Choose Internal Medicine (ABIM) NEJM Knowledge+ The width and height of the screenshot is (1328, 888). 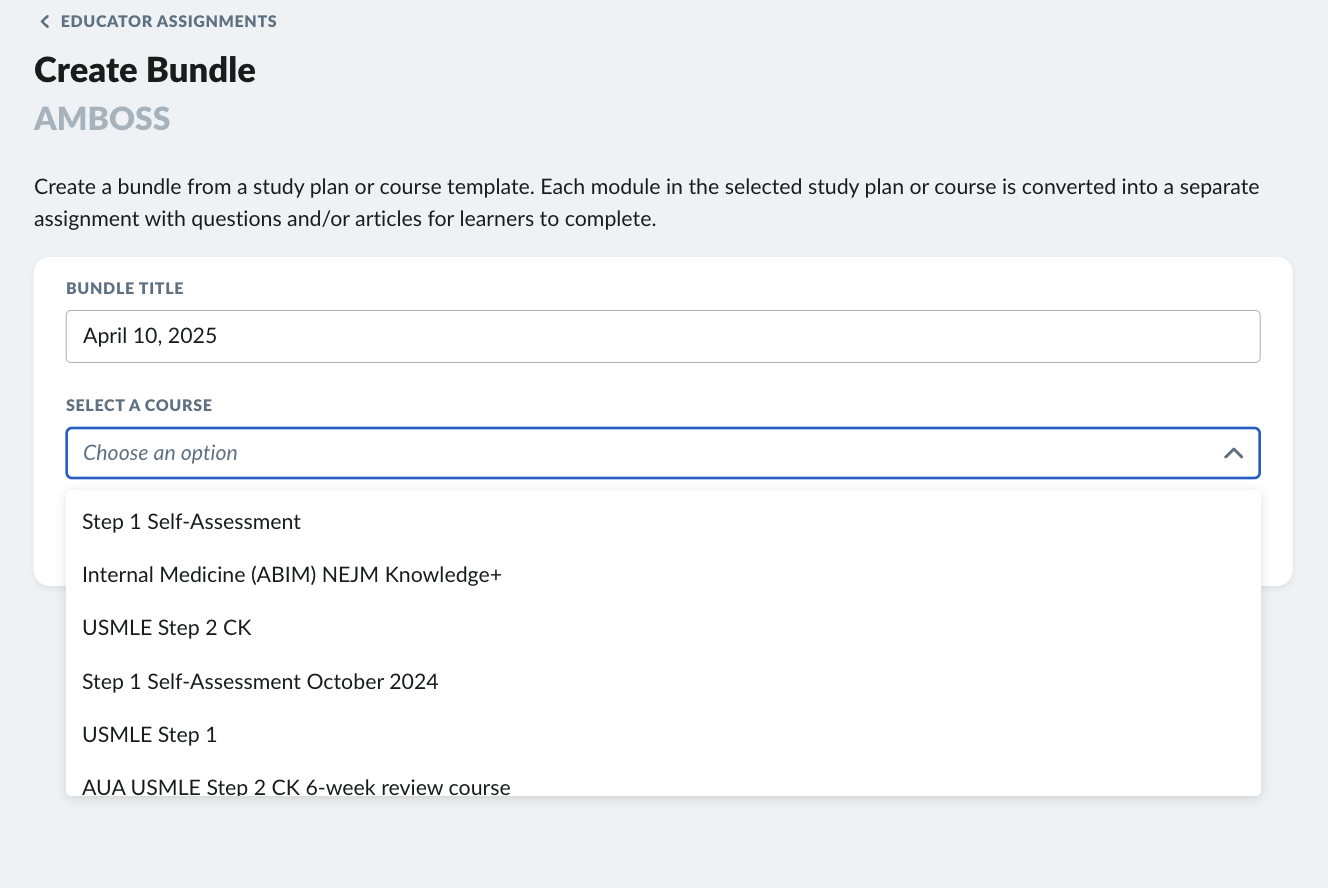[x=663, y=575]
